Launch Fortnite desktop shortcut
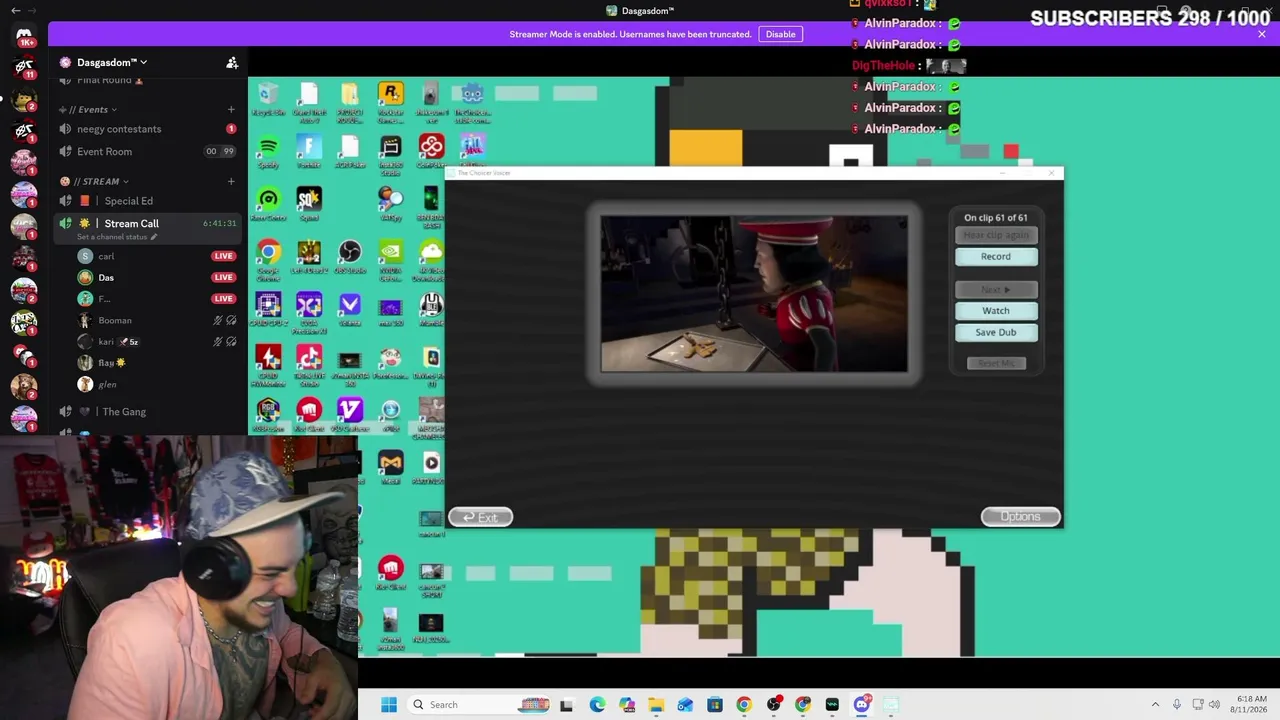Screen dimensions: 1280x720 coord(309,151)
